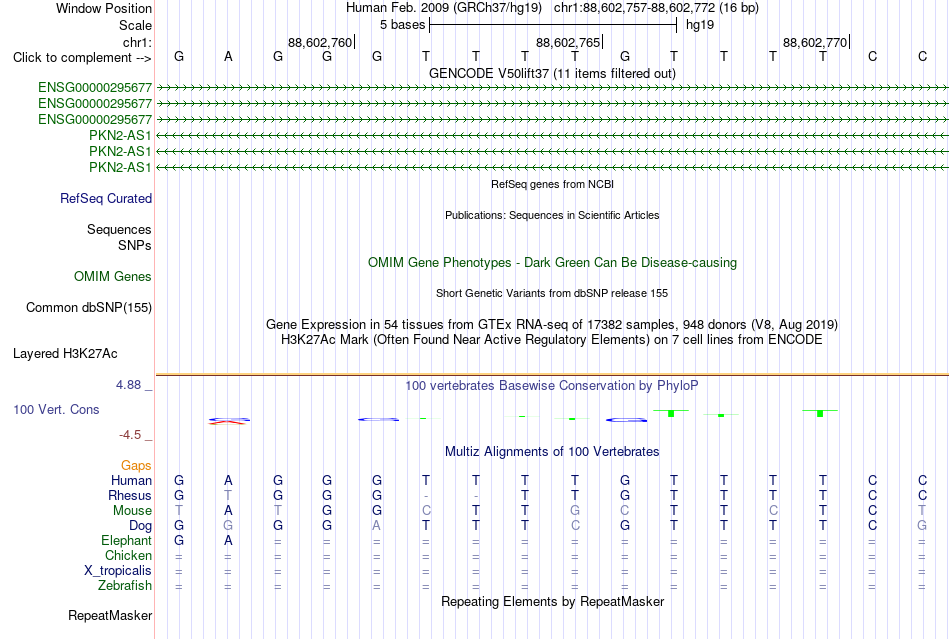The image size is (950, 639).
Task: Click 'Publications: Sequences in Scientific Articles' title
Action: click(552, 215)
